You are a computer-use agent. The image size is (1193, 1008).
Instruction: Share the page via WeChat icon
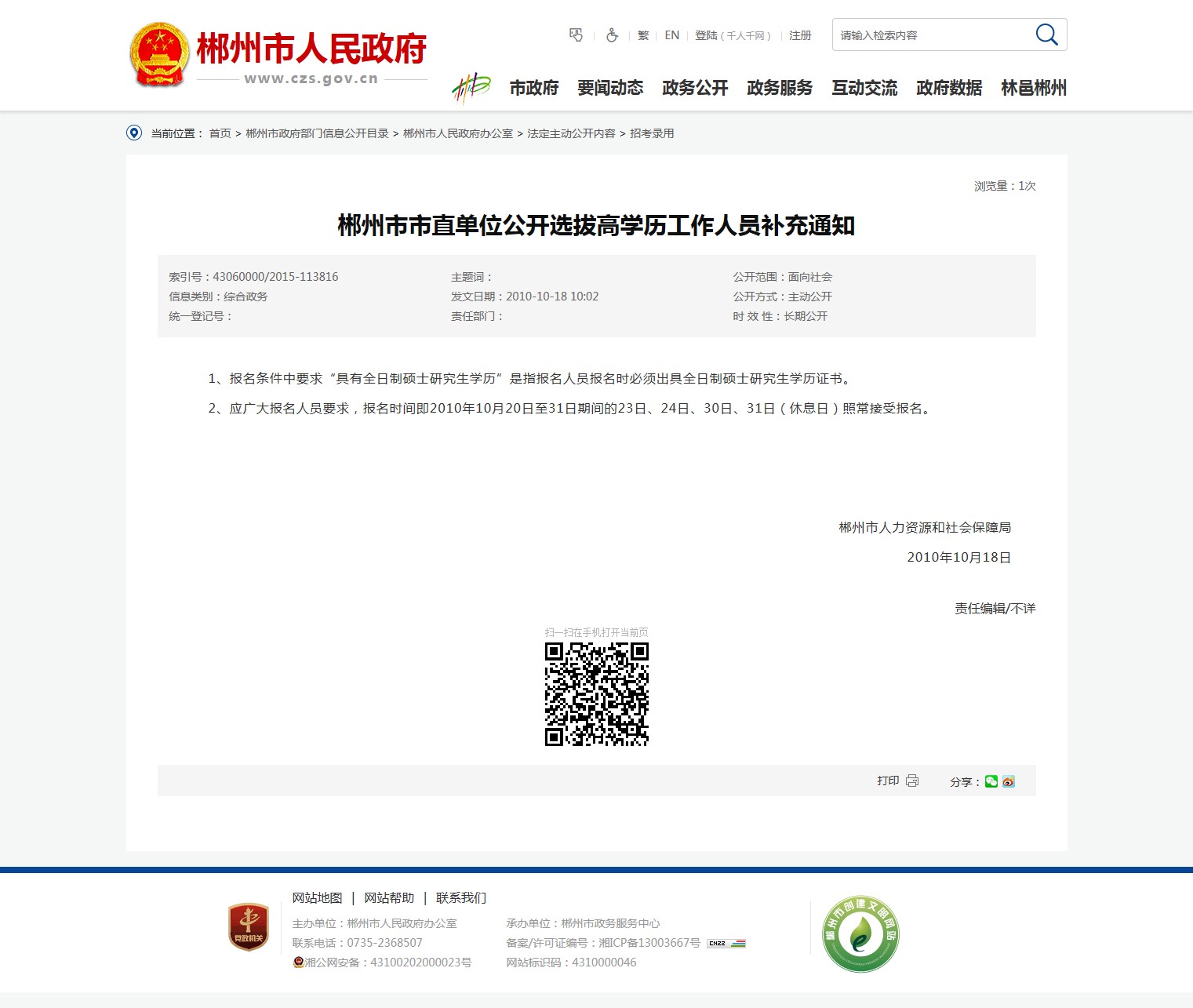(x=991, y=781)
